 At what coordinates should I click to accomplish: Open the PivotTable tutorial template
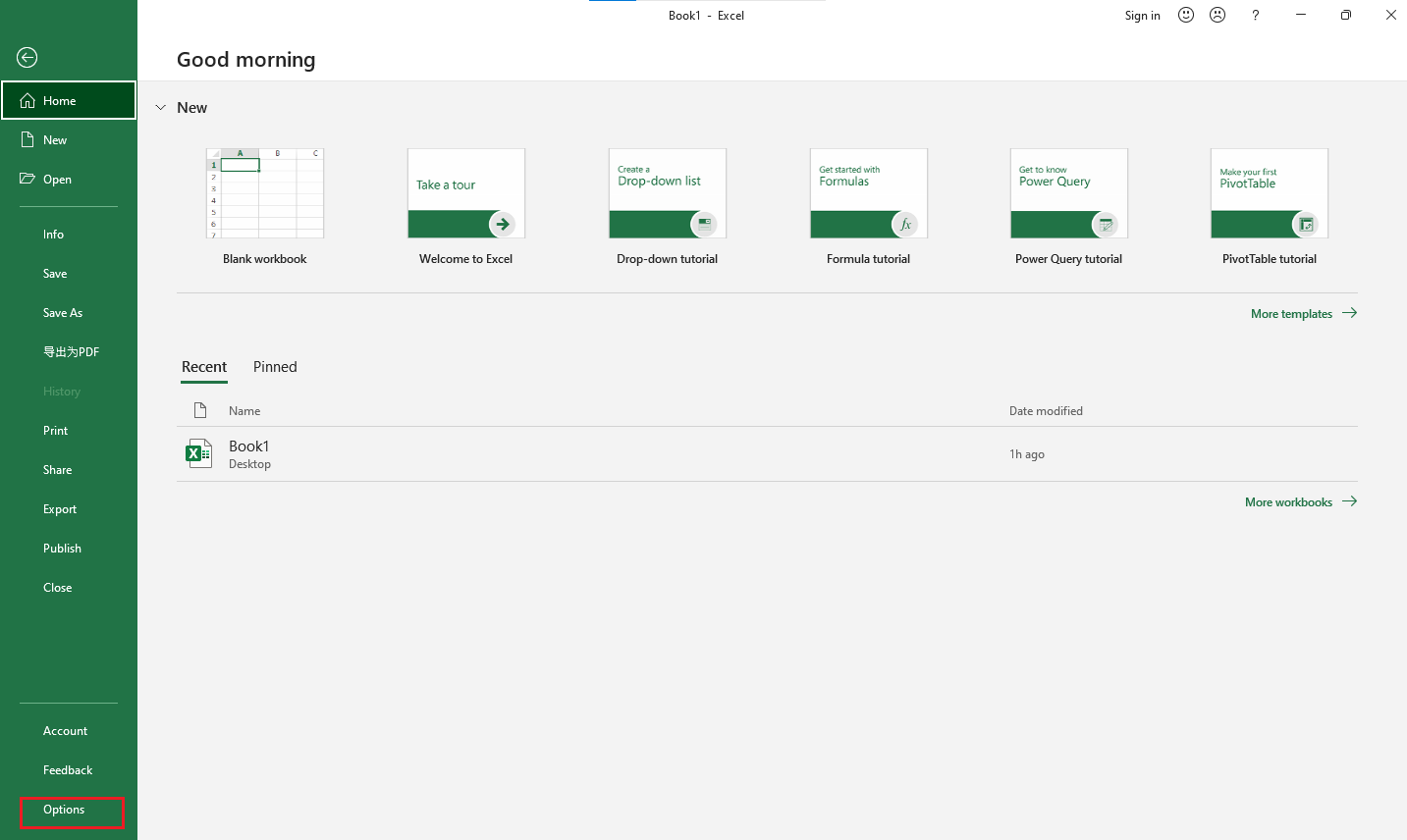point(1270,193)
